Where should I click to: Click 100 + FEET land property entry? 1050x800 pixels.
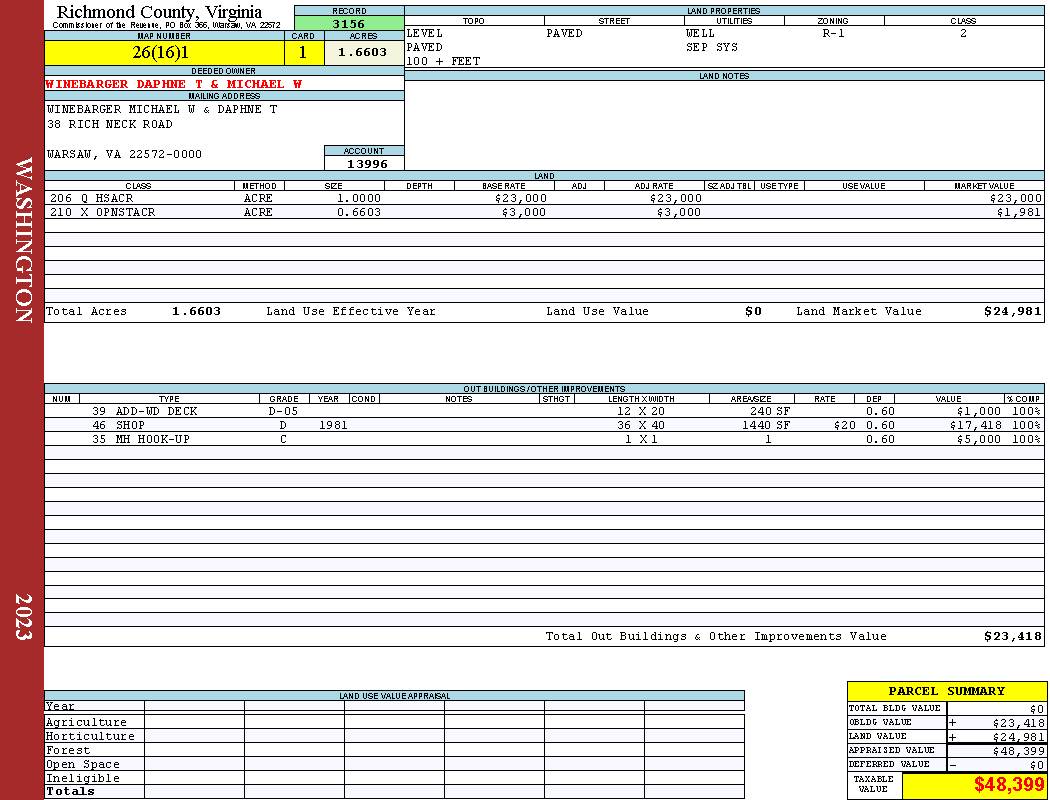[443, 62]
